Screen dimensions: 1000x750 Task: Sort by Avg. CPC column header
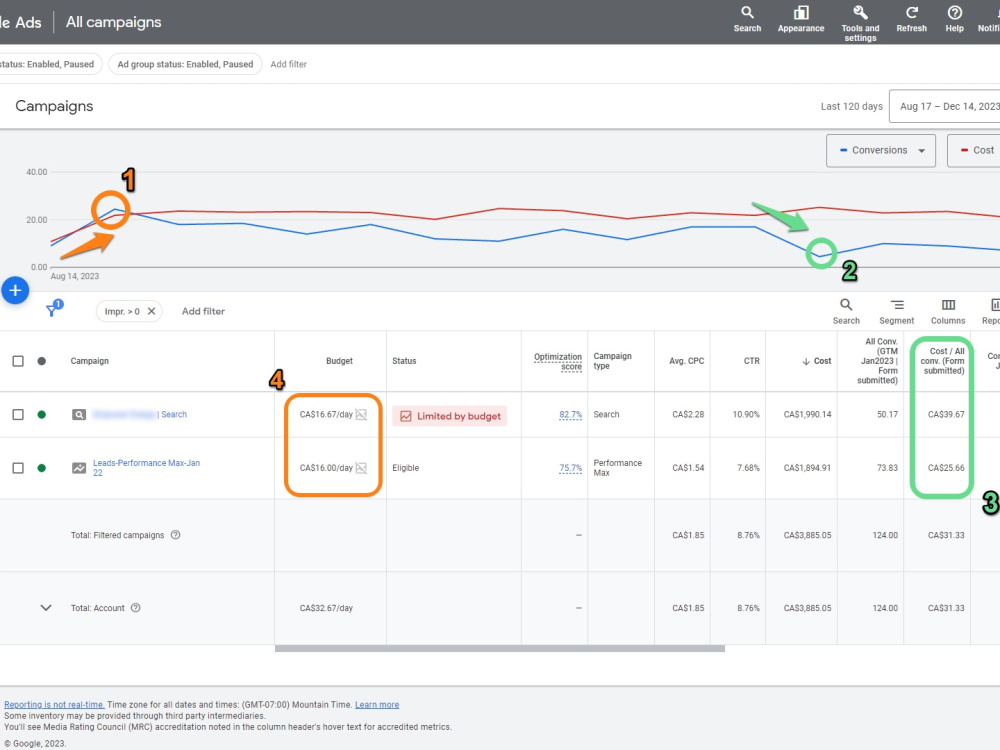[x=686, y=361]
